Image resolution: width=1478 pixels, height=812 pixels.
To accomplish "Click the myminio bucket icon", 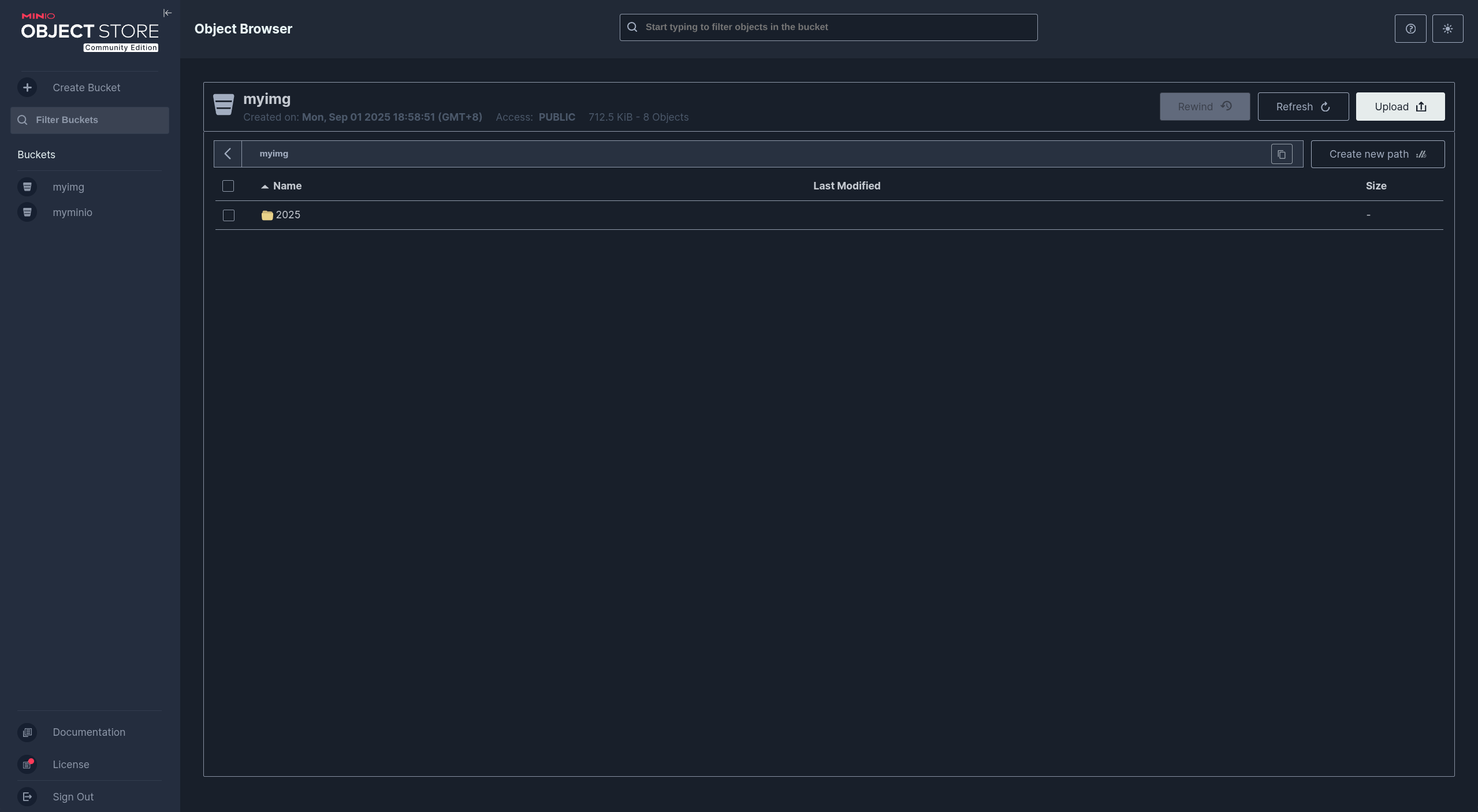I will [x=27, y=212].
